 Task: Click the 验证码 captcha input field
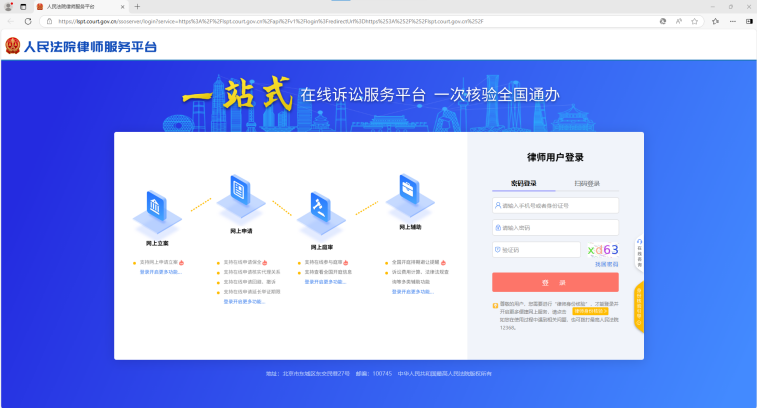536,250
